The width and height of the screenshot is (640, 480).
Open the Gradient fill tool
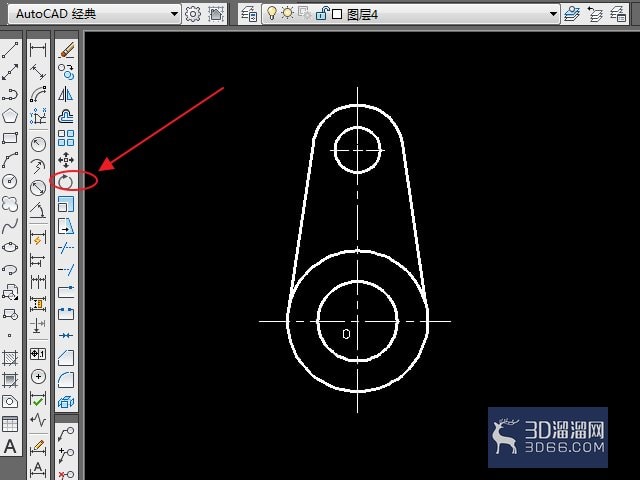coord(10,380)
